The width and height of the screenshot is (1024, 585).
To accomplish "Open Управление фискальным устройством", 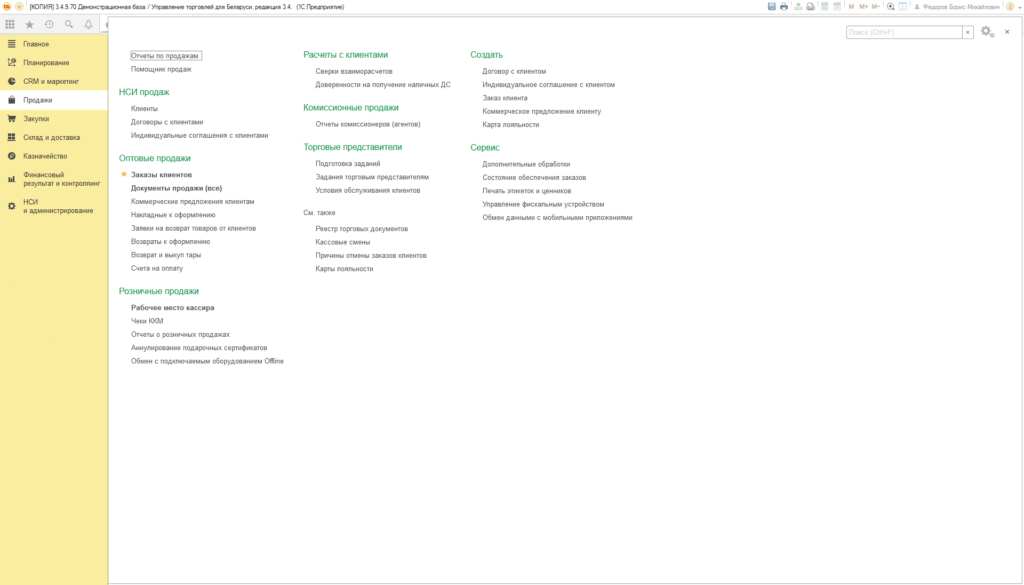I will [x=543, y=204].
